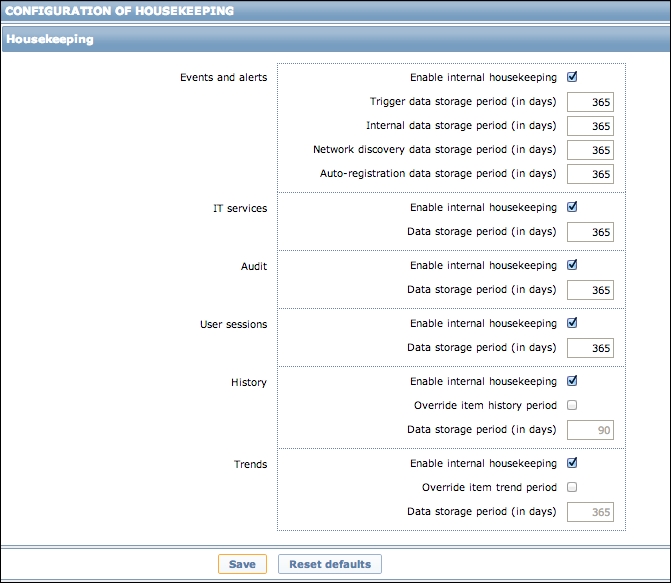Click the Reset defaults button
This screenshot has width=671, height=583.
(x=329, y=564)
